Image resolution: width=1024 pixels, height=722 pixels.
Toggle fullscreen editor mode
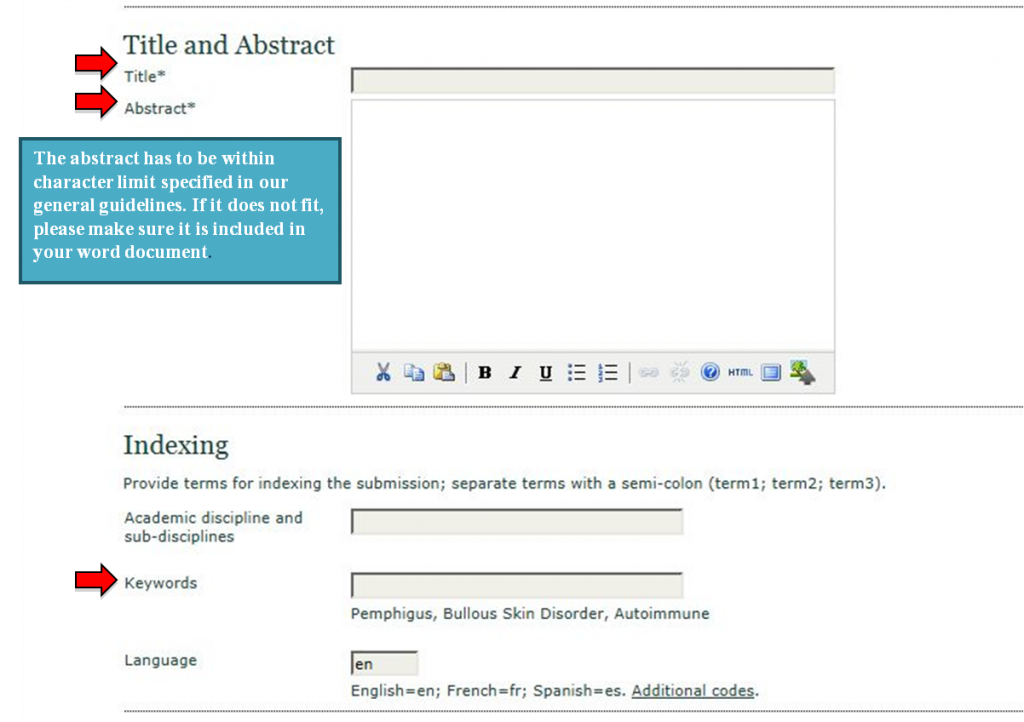771,373
